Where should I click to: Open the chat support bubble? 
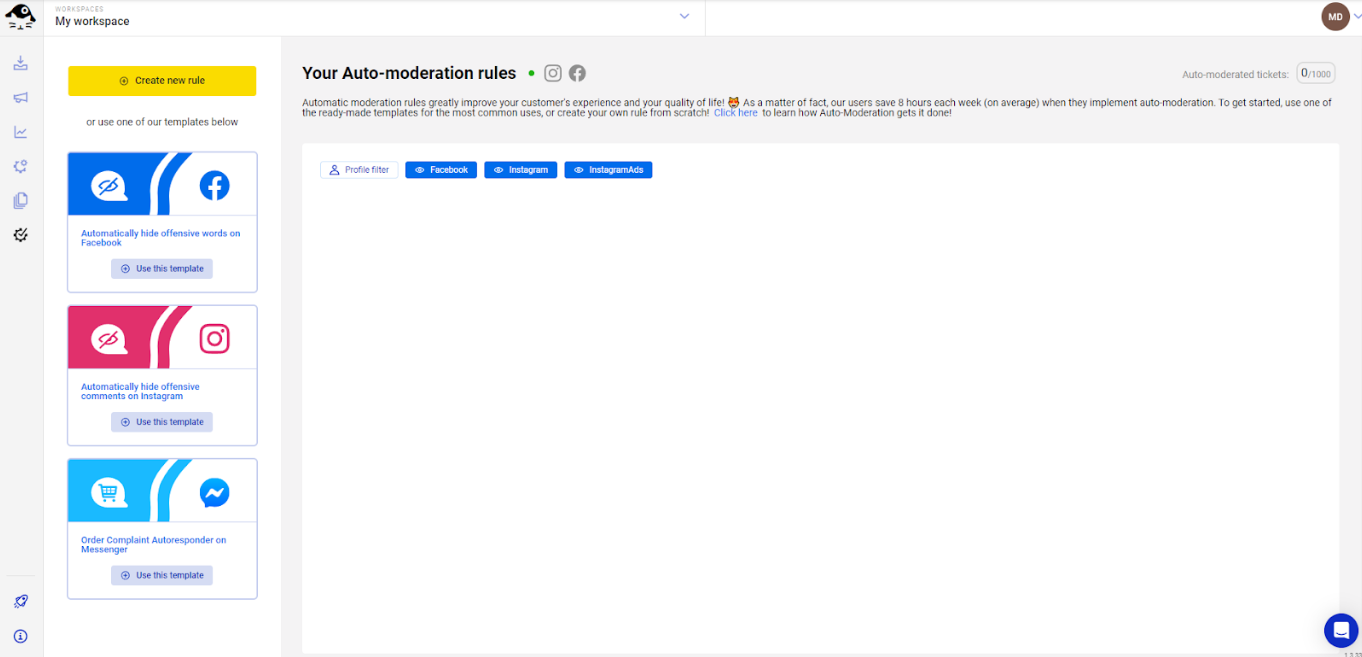(1340, 630)
